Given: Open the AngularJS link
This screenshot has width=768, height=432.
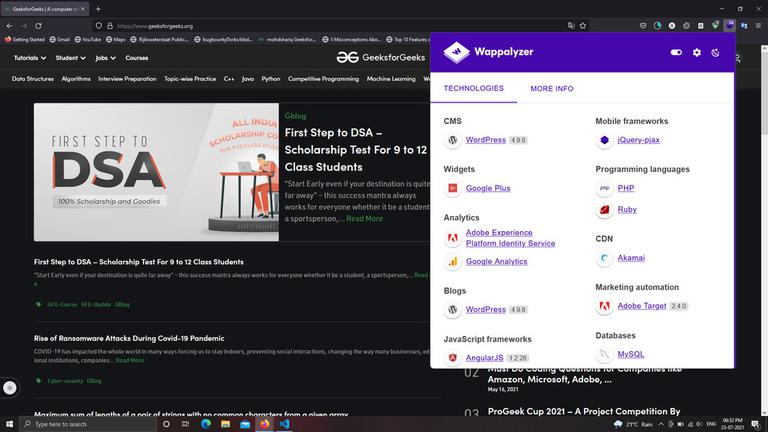Looking at the screenshot, I should (484, 358).
